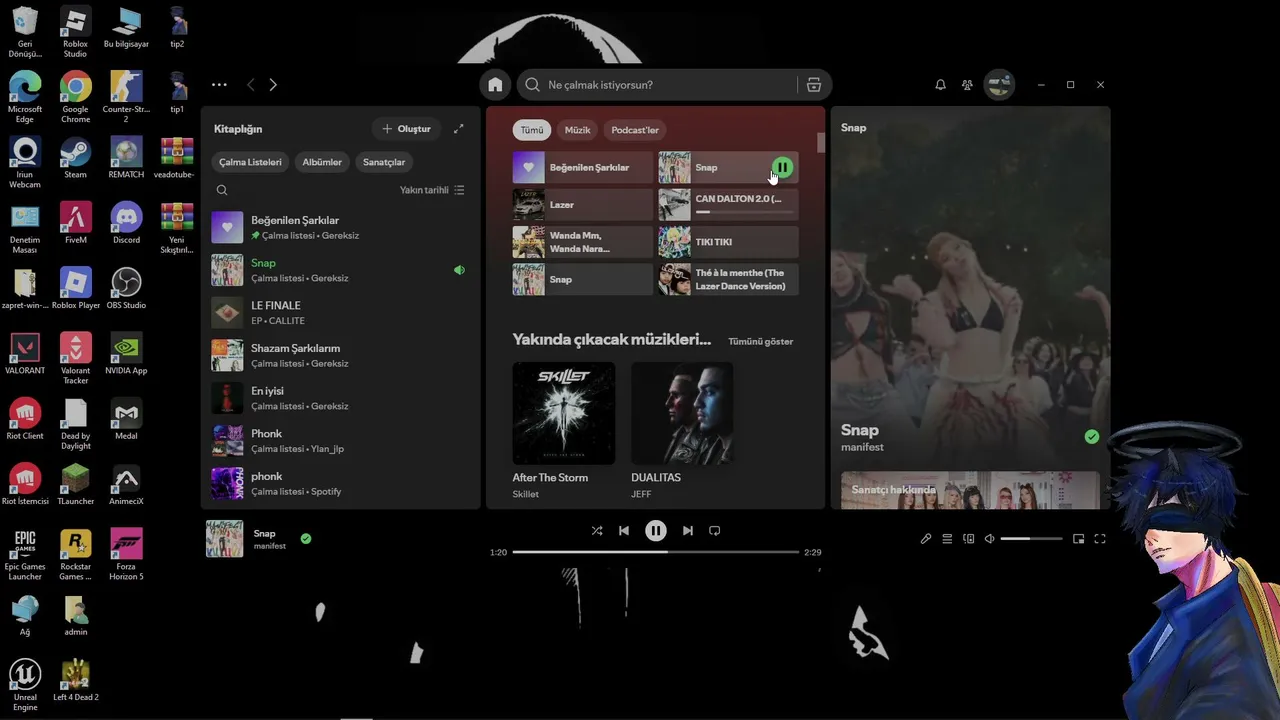Image resolution: width=1280 pixels, height=720 pixels.
Task: Mute the volume speaker icon
Action: click(x=990, y=539)
